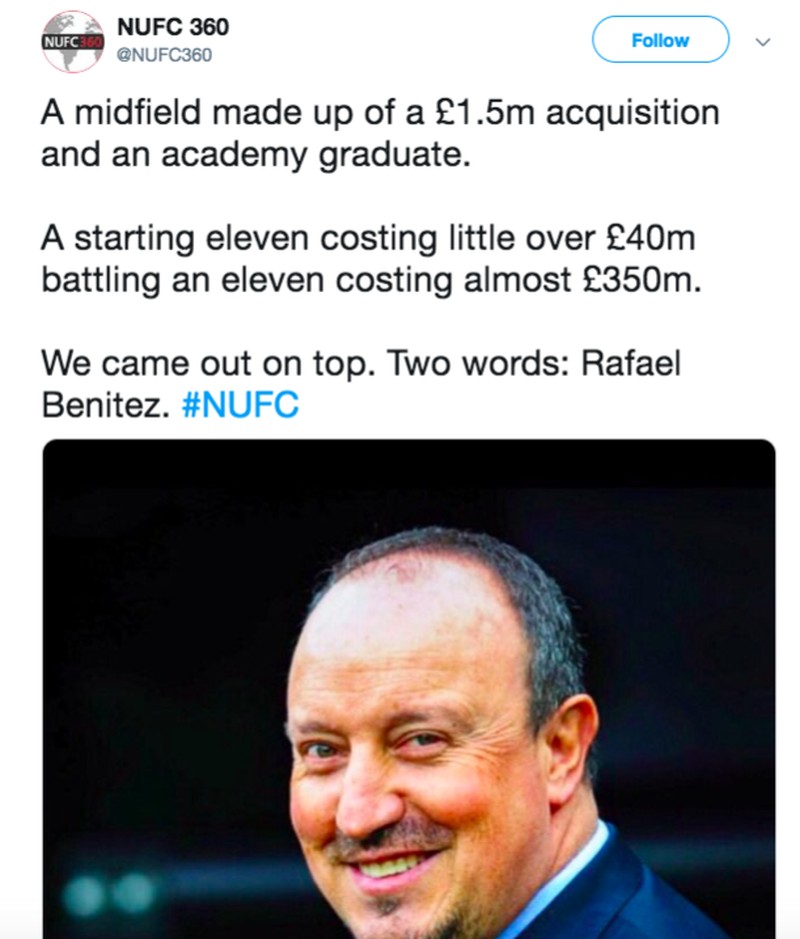The width and height of the screenshot is (800, 939).
Task: Click the text "and an academy graduate."
Action: 255,155
